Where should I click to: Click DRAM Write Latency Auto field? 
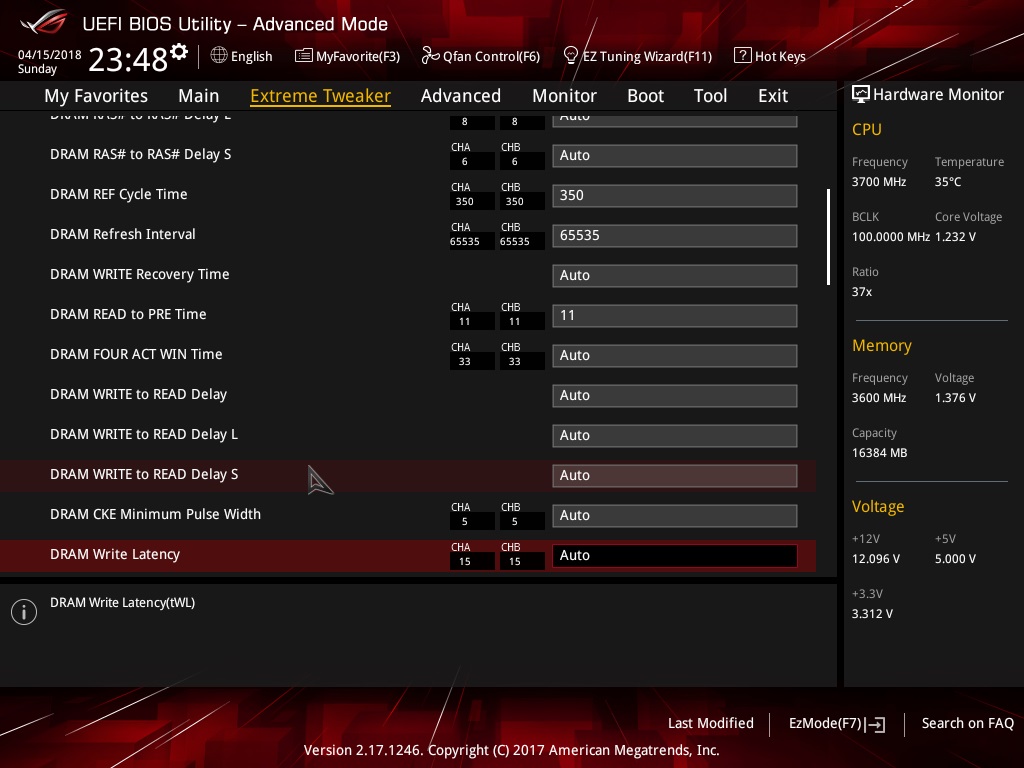pos(675,555)
